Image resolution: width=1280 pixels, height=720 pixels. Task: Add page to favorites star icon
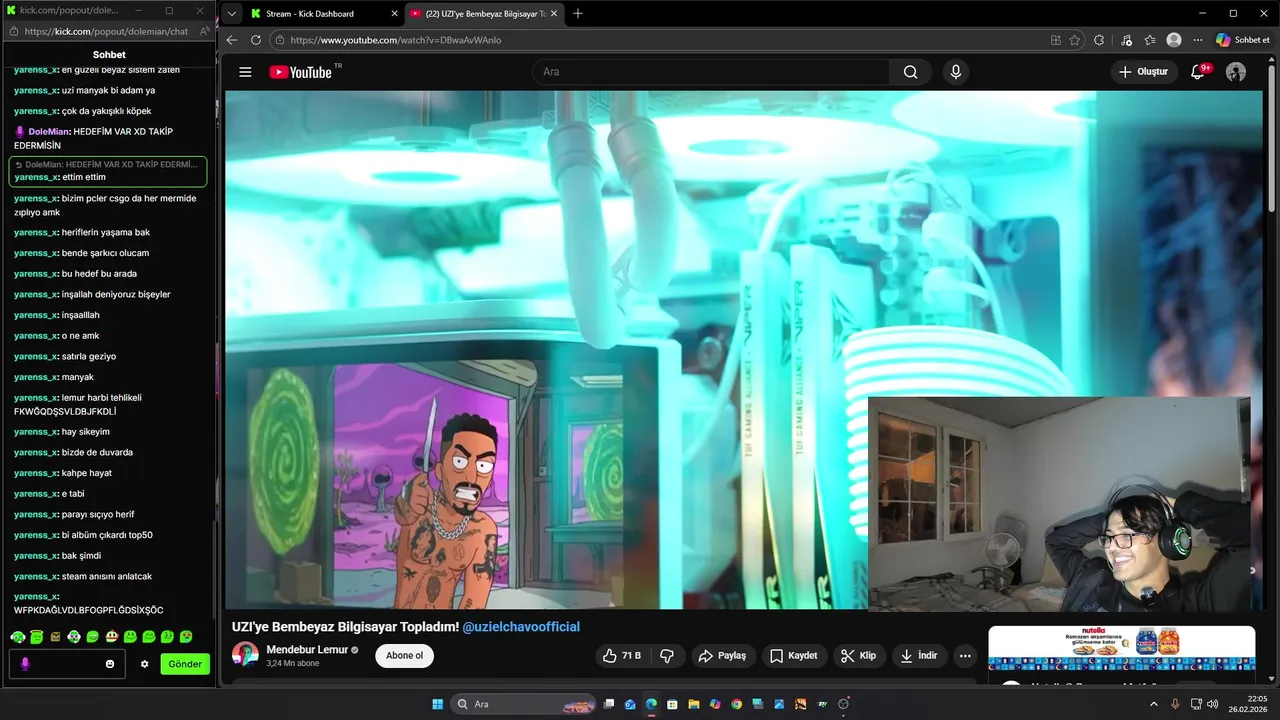pos(1075,40)
